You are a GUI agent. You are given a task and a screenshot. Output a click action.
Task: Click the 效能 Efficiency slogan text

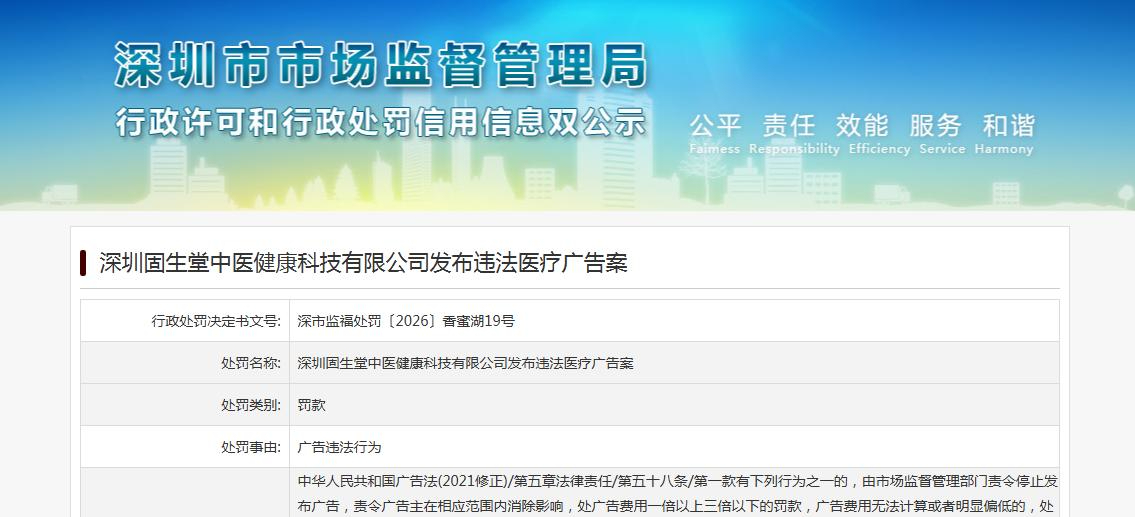click(x=879, y=134)
